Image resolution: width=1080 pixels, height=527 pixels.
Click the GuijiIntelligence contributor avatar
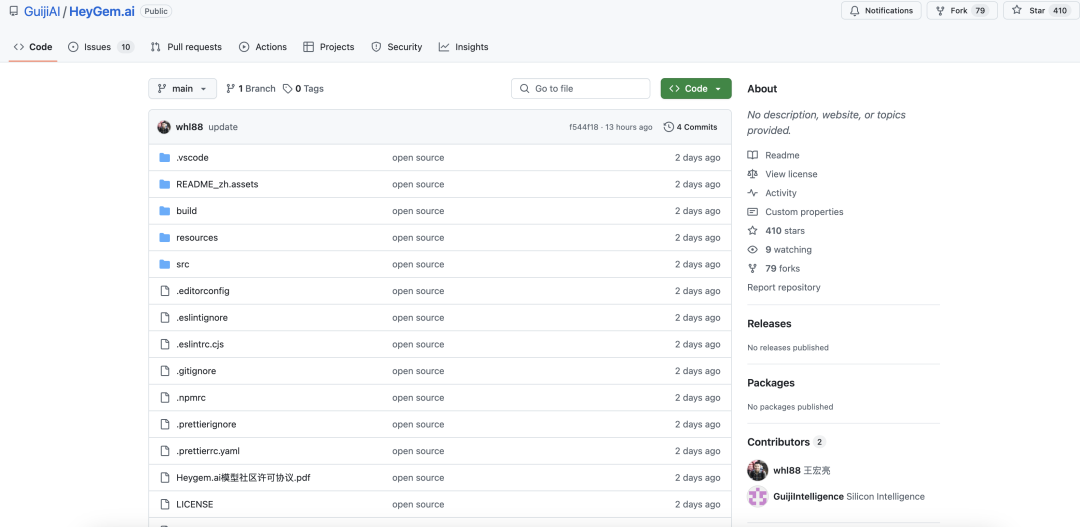click(758, 497)
